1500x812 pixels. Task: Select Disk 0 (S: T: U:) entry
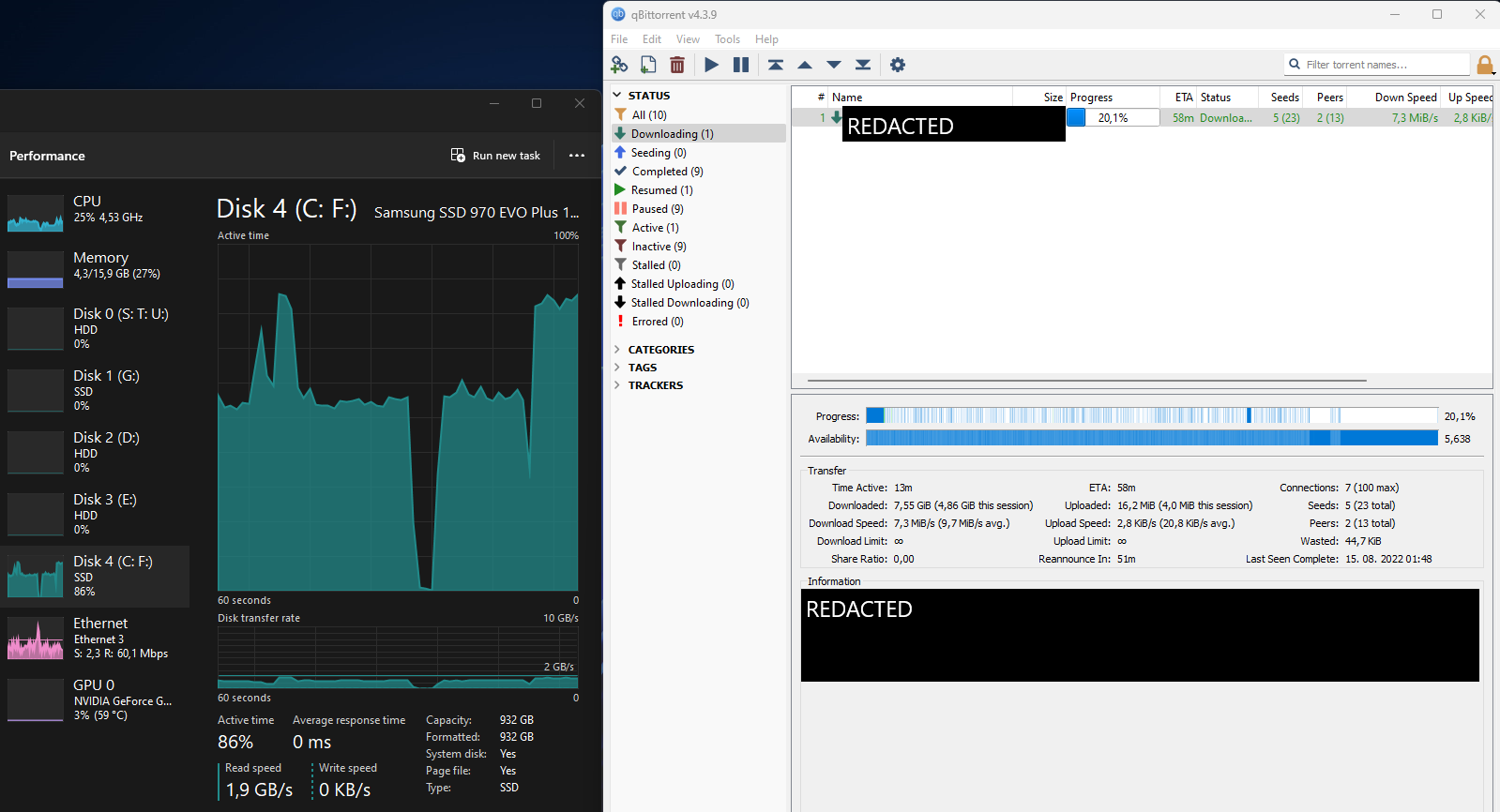(95, 328)
